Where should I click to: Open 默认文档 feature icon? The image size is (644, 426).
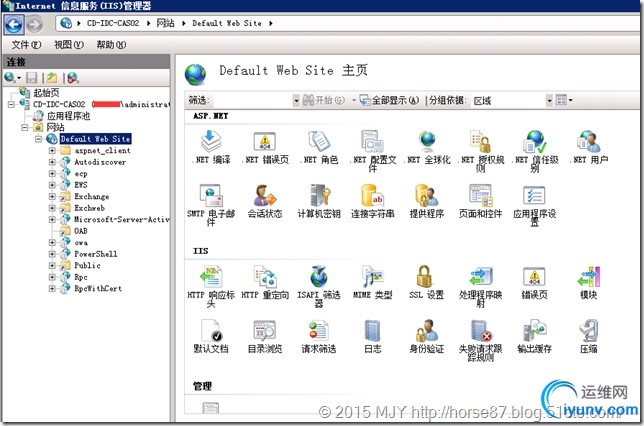211,337
